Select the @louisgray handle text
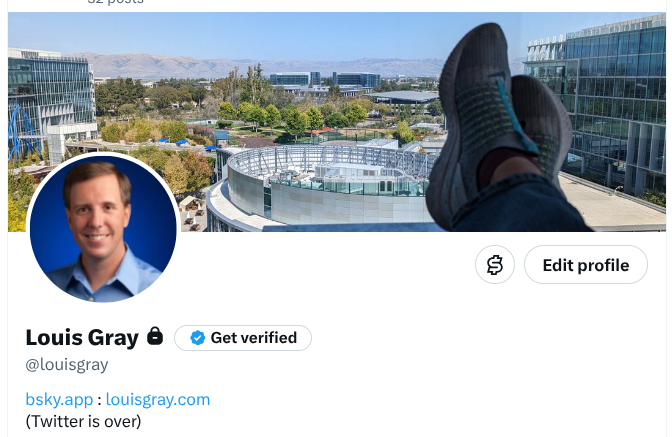This screenshot has width=672, height=437. click(67, 365)
